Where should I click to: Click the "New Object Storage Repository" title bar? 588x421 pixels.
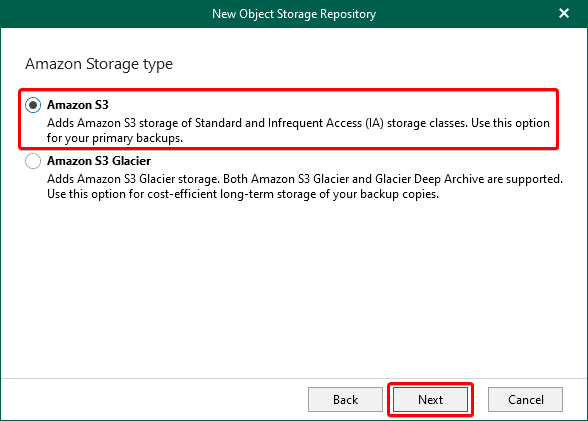tap(294, 14)
